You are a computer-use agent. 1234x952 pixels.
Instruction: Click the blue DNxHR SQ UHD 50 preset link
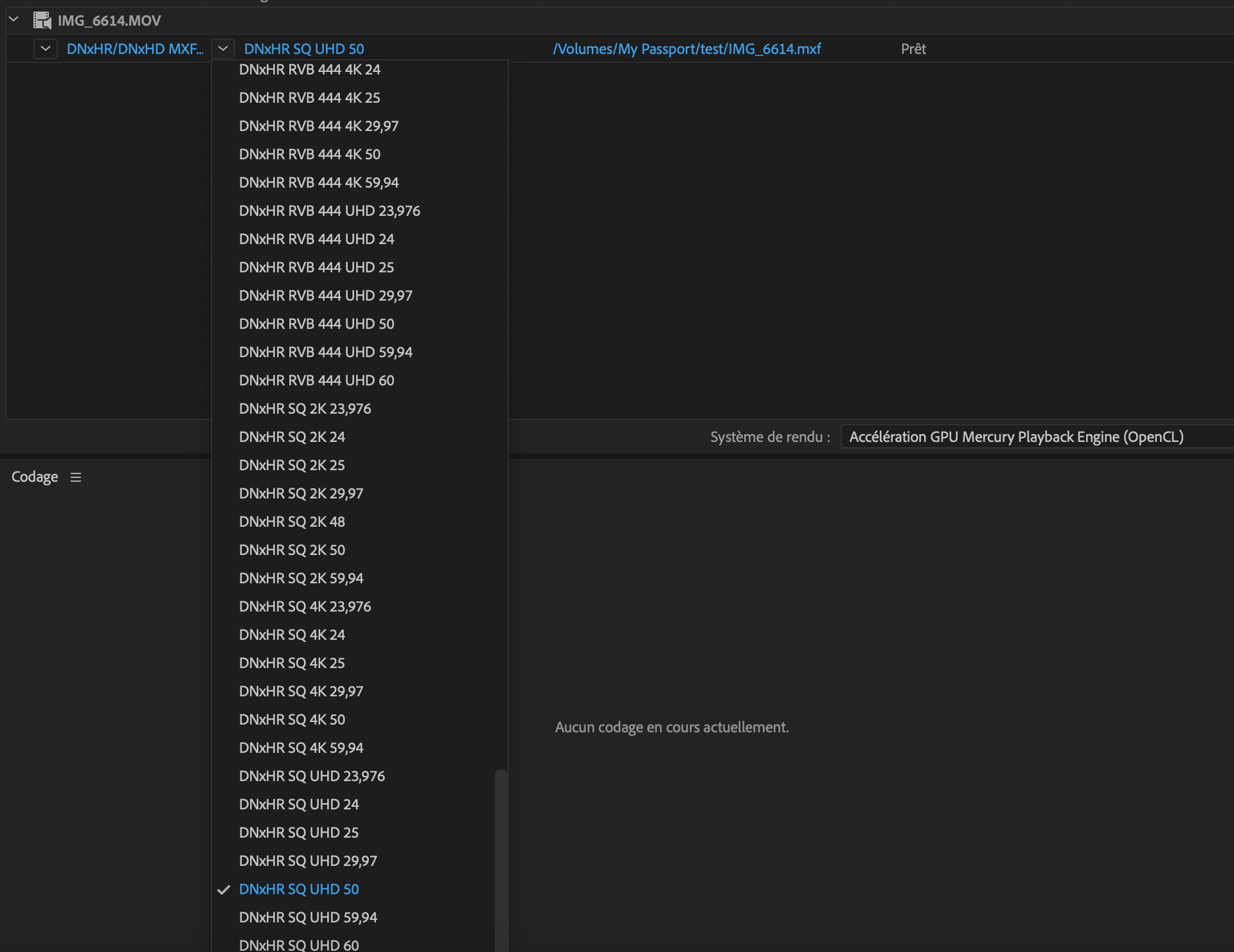(304, 49)
